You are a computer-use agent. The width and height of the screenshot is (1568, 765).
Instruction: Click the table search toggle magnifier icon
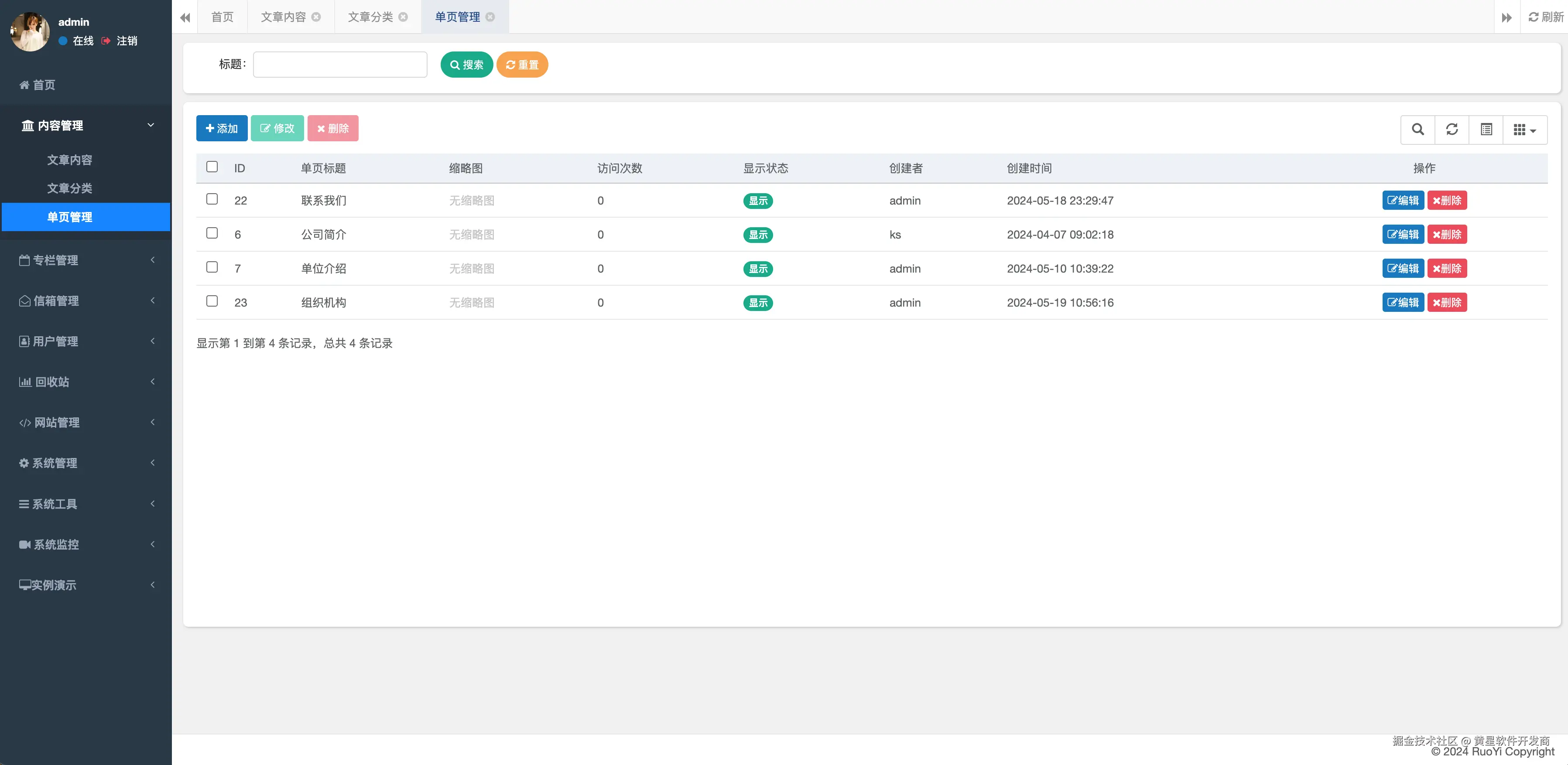pyautogui.click(x=1417, y=130)
